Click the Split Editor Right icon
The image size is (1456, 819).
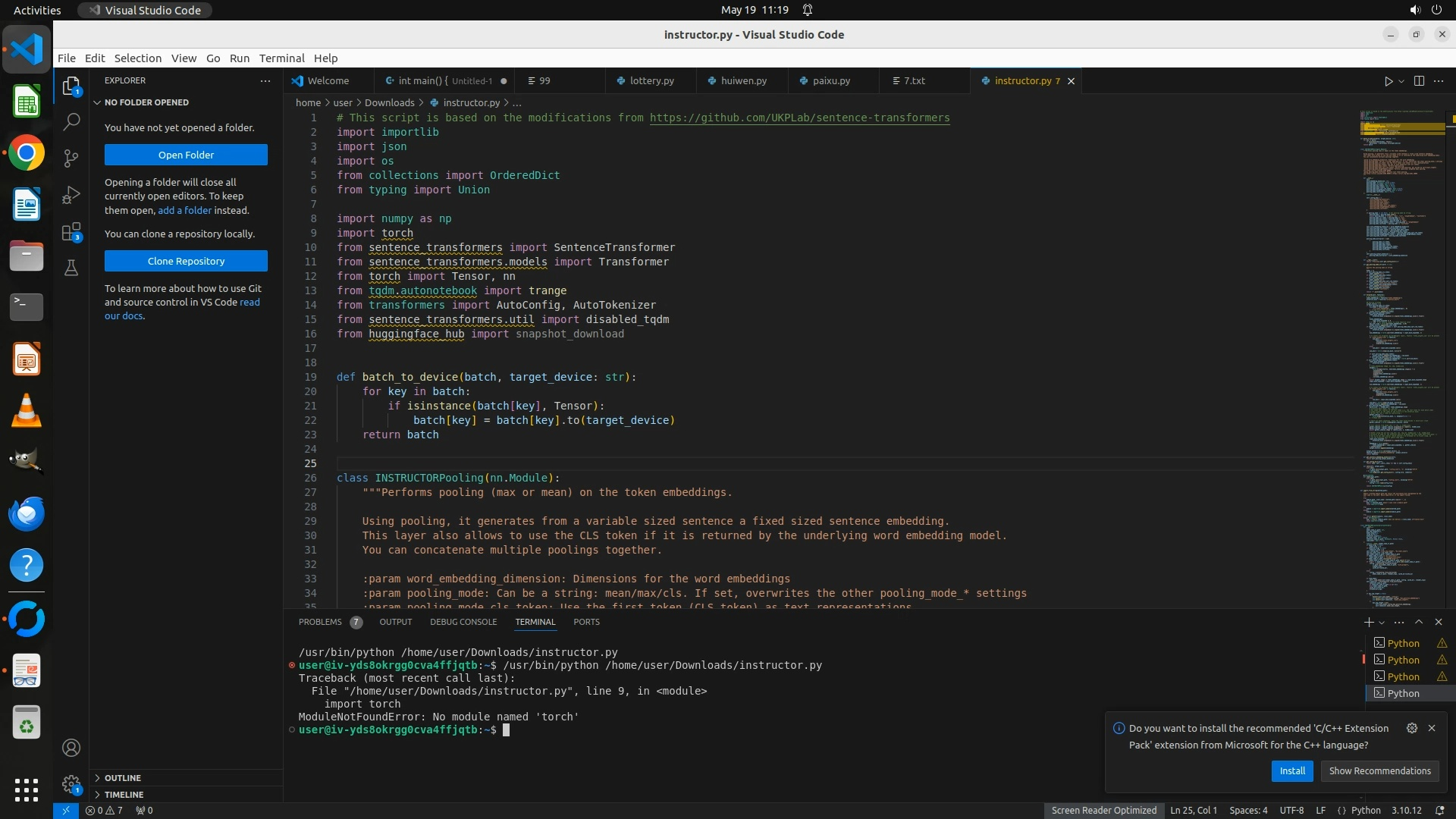click(1419, 81)
